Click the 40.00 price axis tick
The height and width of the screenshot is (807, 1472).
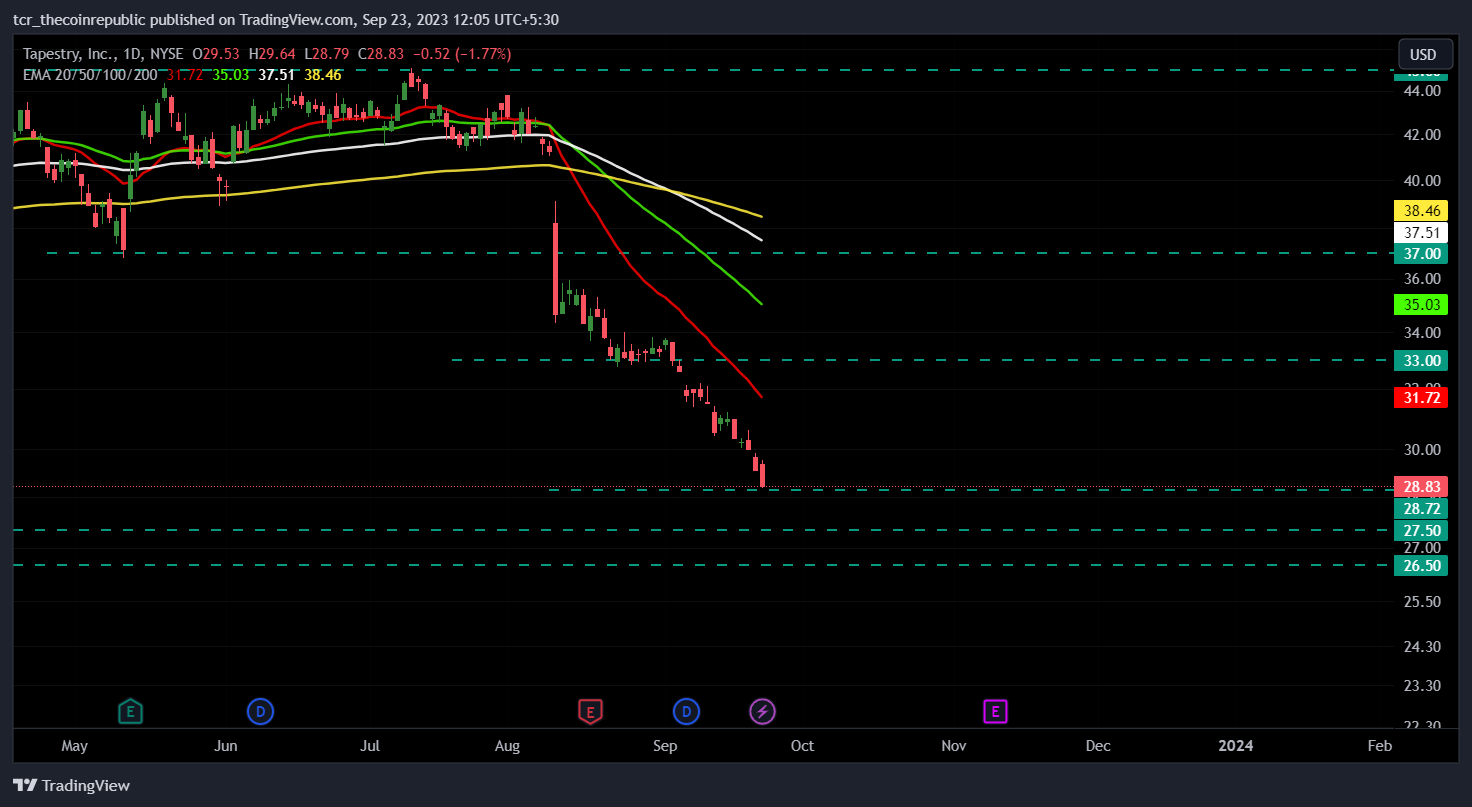[x=1422, y=180]
